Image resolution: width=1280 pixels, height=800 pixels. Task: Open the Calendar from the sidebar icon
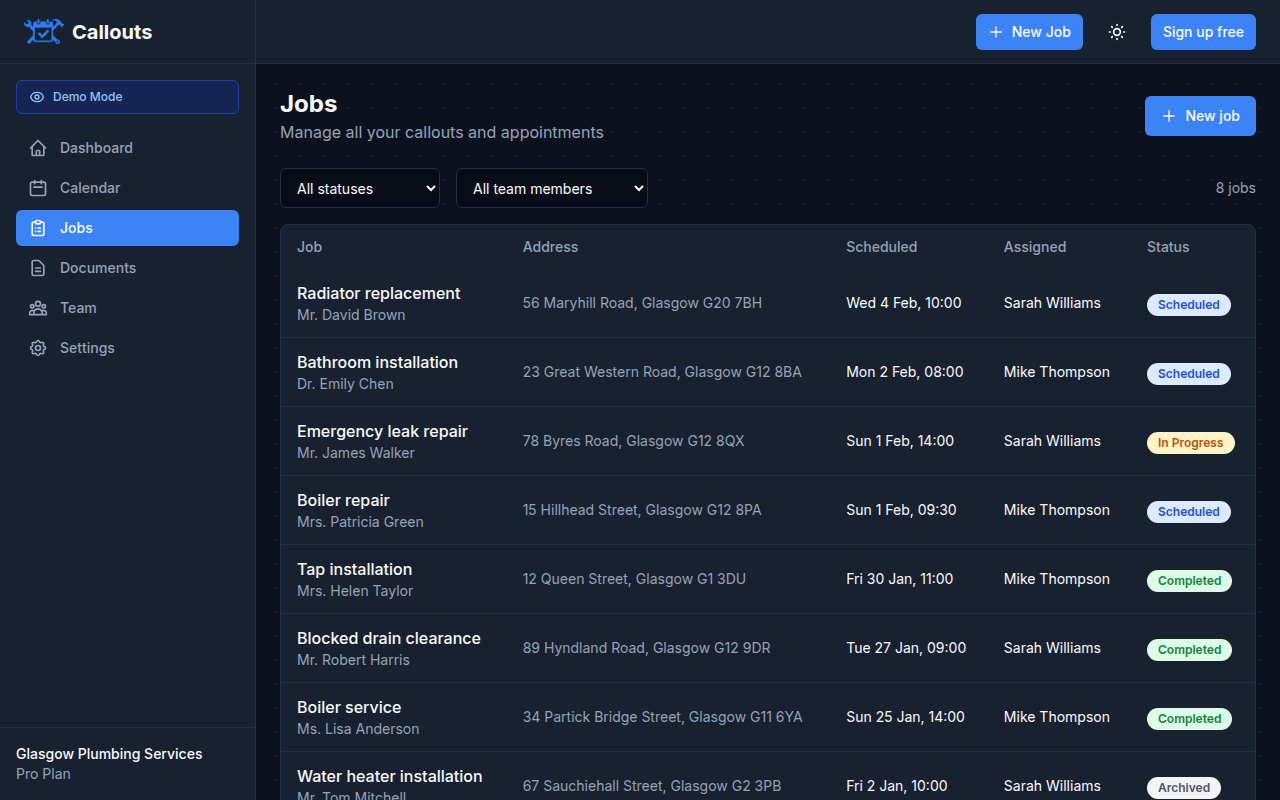coord(37,187)
